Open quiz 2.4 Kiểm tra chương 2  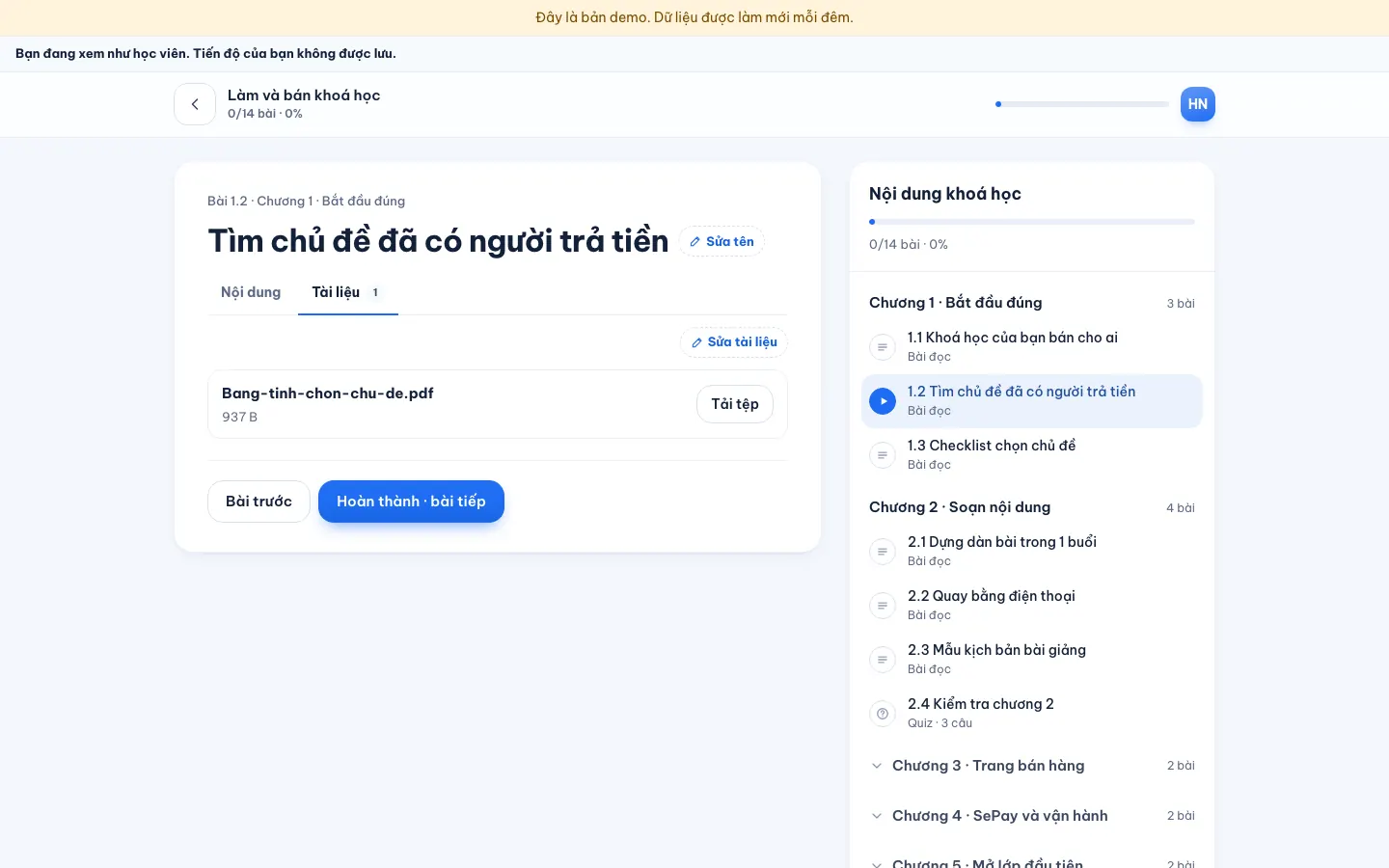(1032, 714)
